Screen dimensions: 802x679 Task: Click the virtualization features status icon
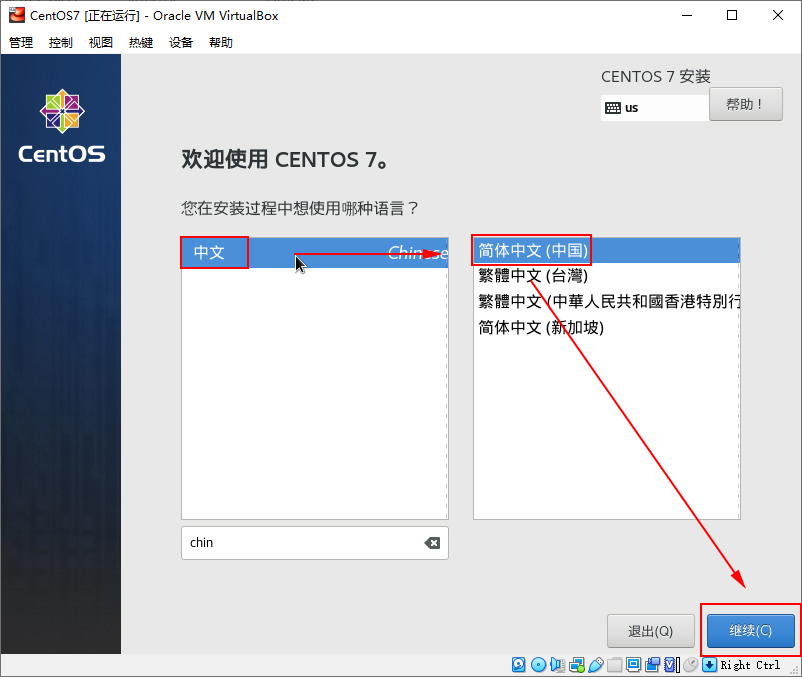672,664
